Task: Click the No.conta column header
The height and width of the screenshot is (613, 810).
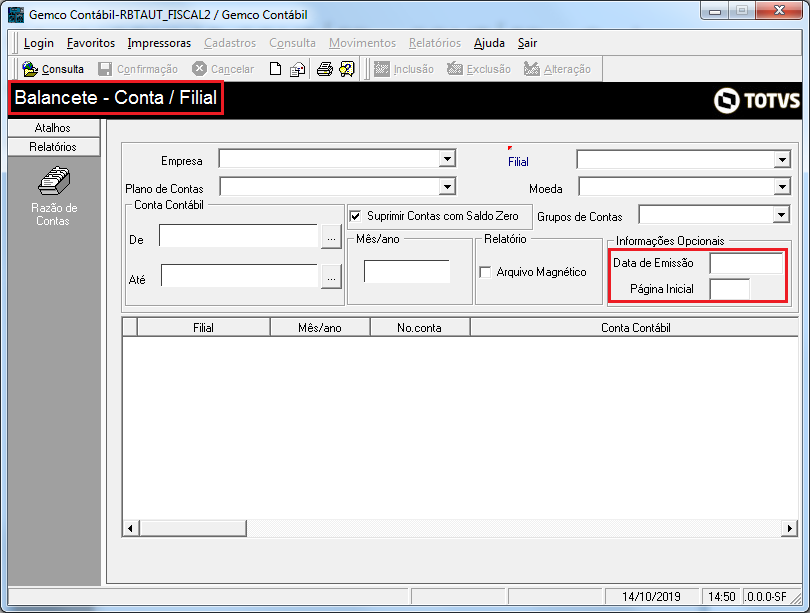Action: pyautogui.click(x=419, y=327)
